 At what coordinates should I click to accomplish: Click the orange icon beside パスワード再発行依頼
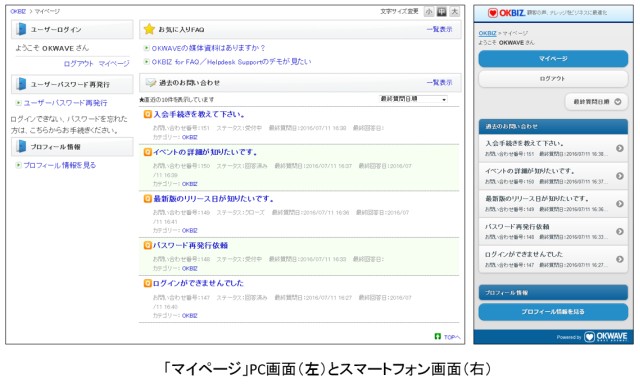click(147, 245)
